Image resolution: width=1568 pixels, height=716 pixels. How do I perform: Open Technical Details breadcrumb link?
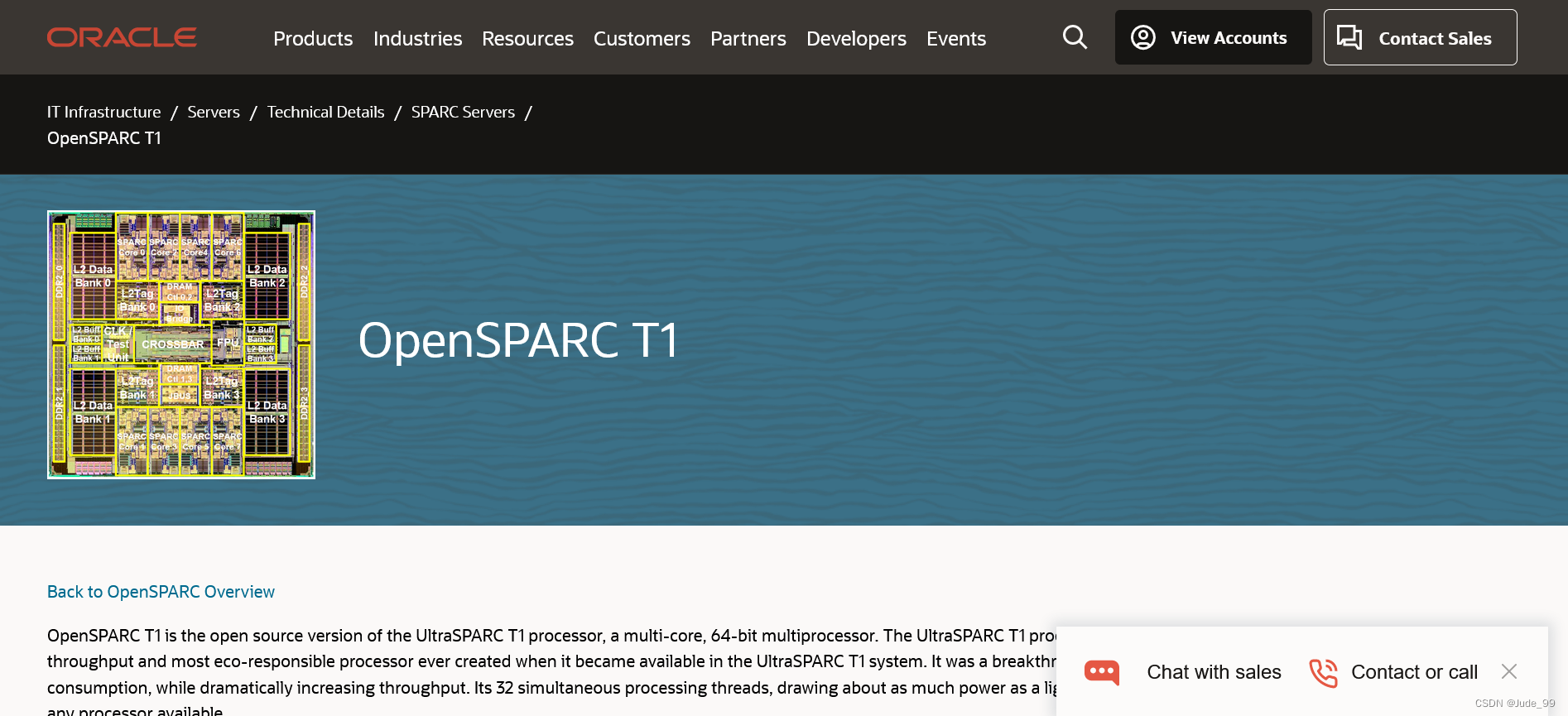(325, 112)
